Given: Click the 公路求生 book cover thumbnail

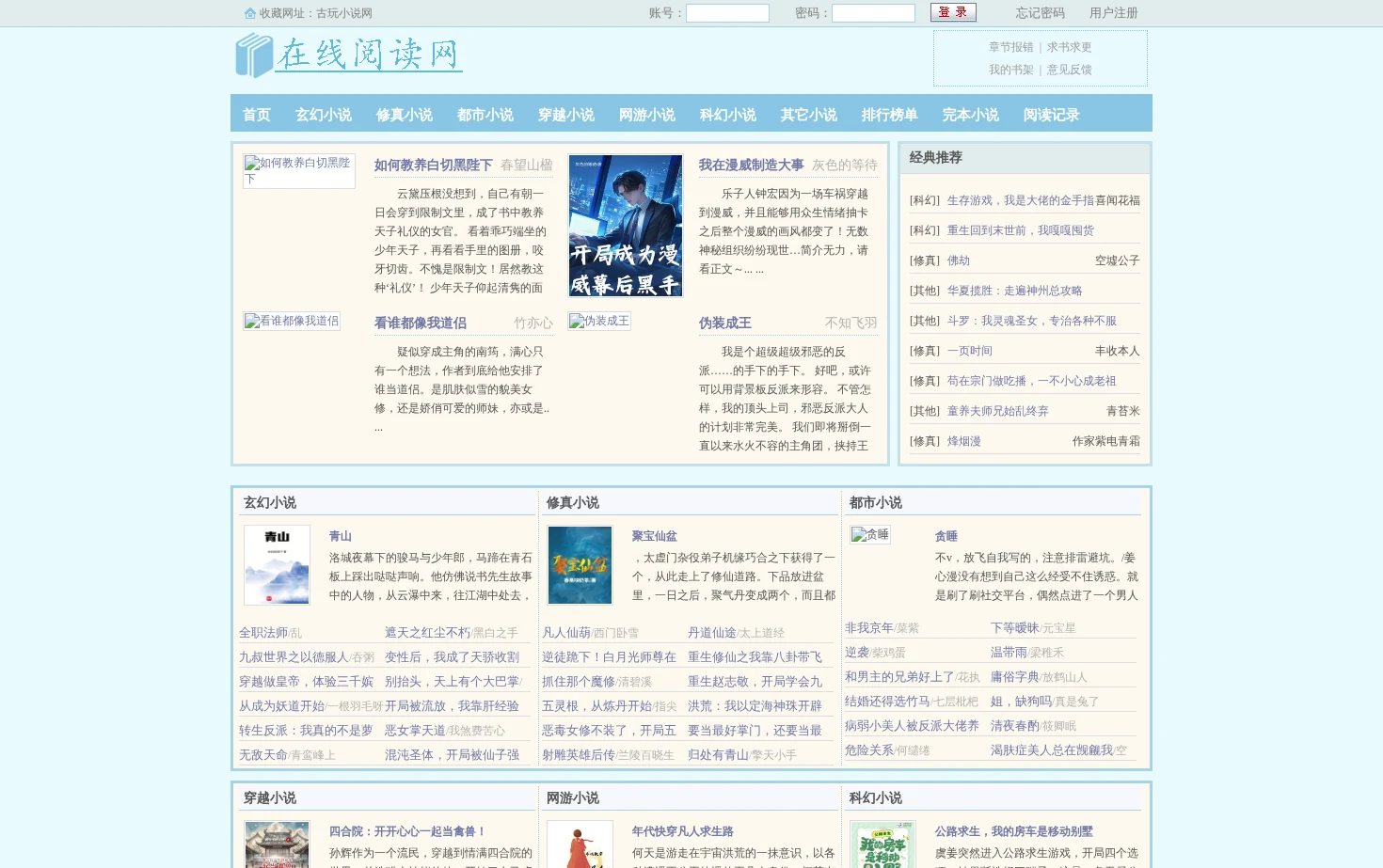Looking at the screenshot, I should (882, 844).
